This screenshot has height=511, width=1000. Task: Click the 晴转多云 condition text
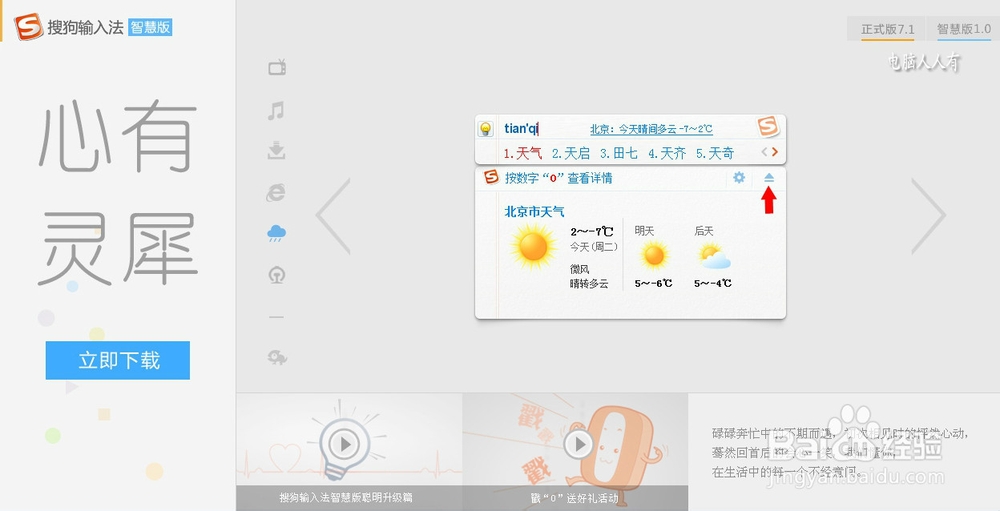click(x=589, y=284)
